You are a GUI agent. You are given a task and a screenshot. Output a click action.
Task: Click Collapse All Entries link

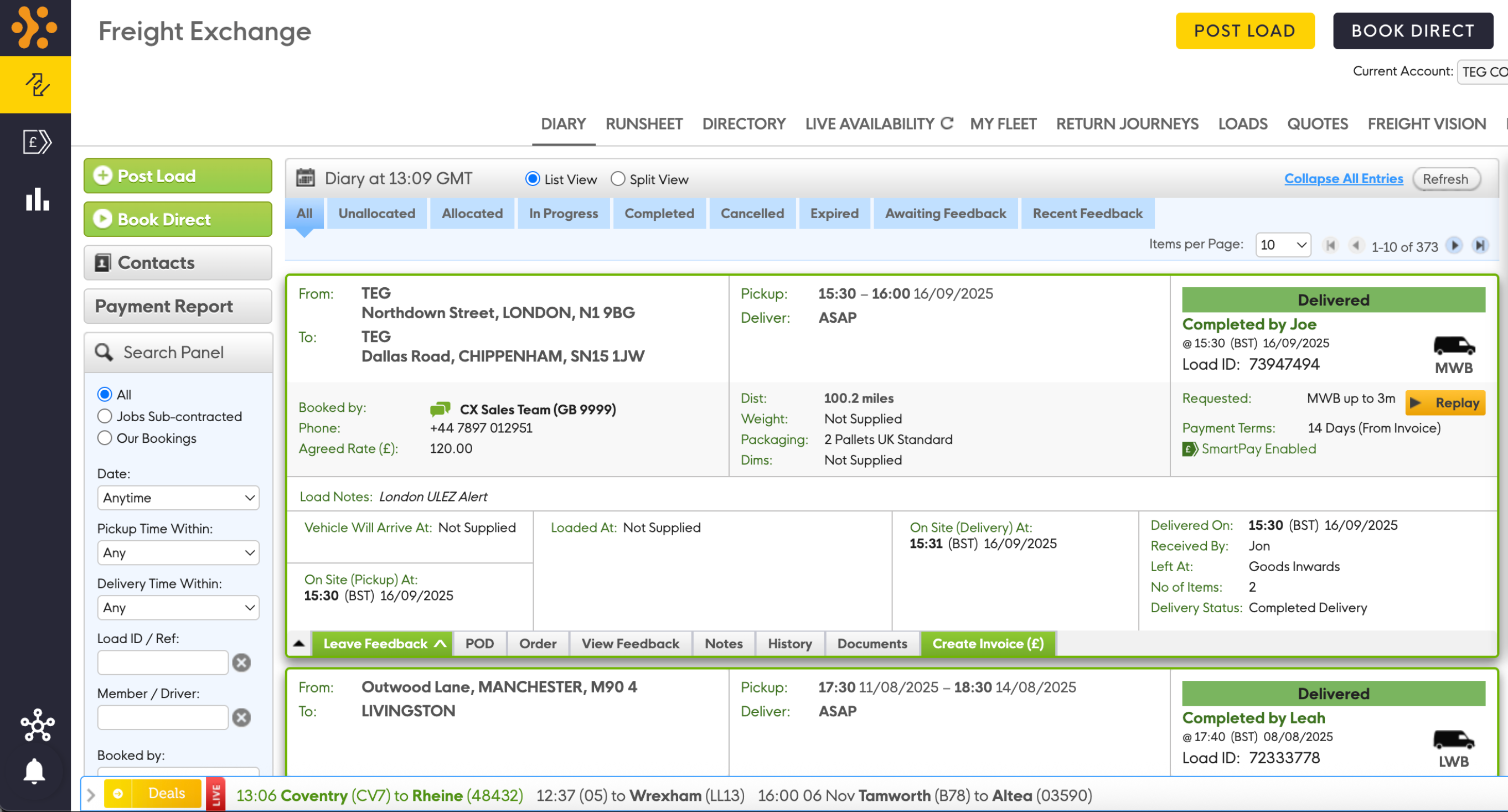tap(1343, 179)
